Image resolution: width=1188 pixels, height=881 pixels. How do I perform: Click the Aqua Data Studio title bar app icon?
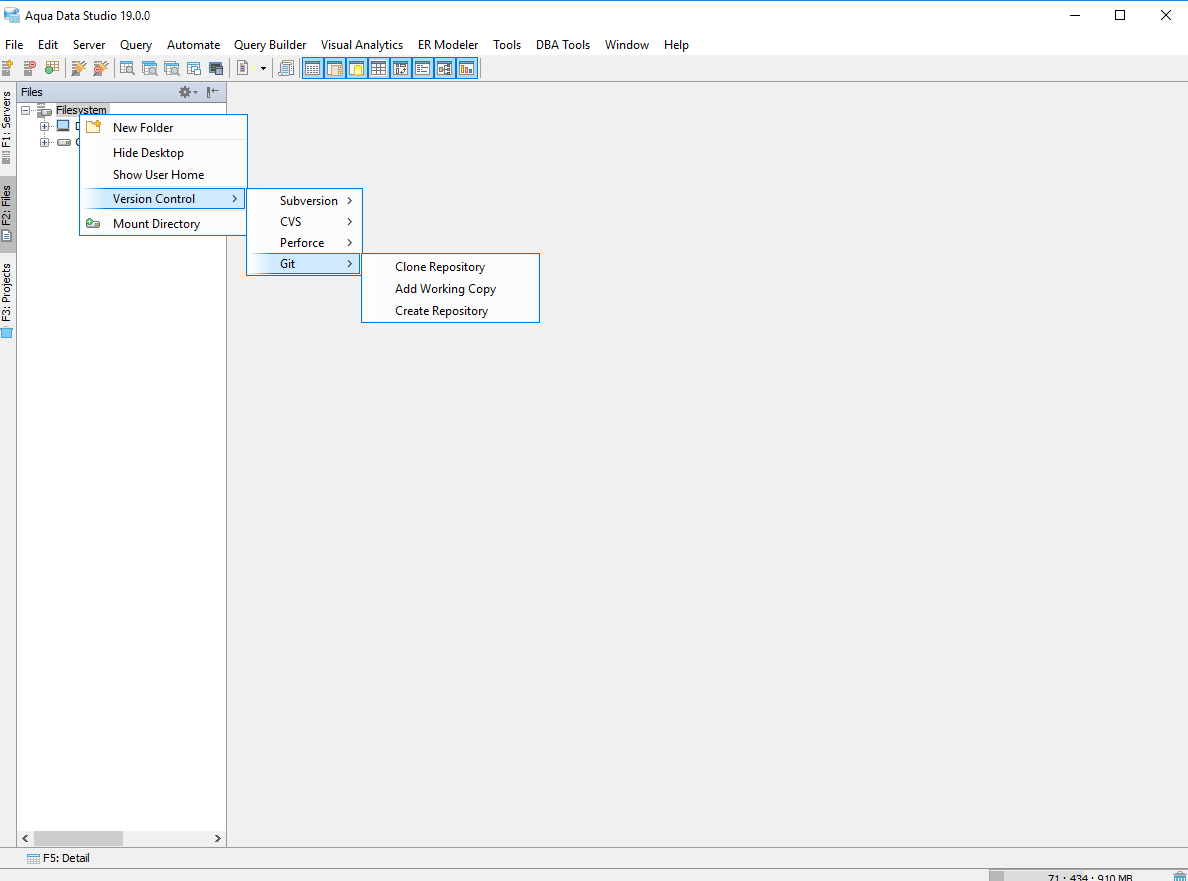pyautogui.click(x=11, y=15)
